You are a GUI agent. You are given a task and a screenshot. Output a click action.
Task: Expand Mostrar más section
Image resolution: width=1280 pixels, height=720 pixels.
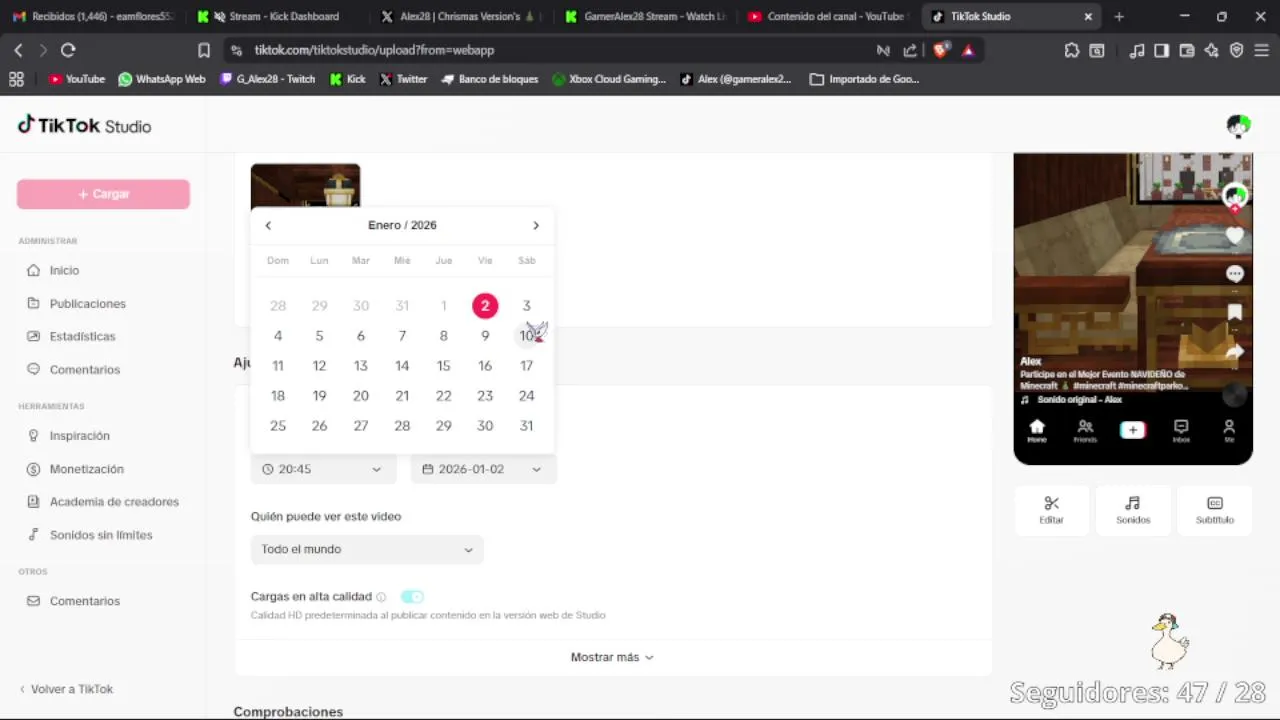pyautogui.click(x=612, y=657)
